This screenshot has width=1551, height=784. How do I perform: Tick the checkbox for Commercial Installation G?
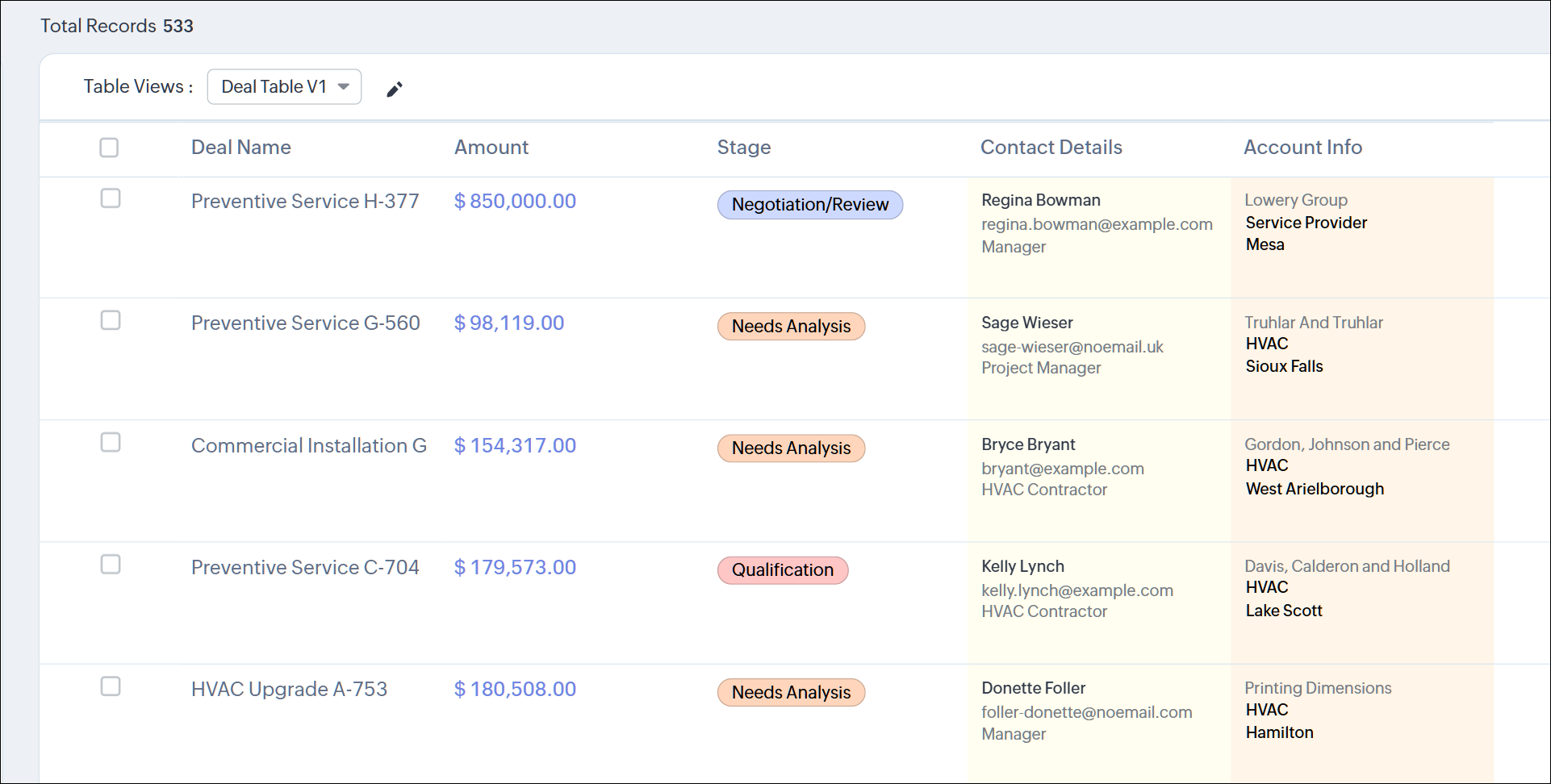111,442
